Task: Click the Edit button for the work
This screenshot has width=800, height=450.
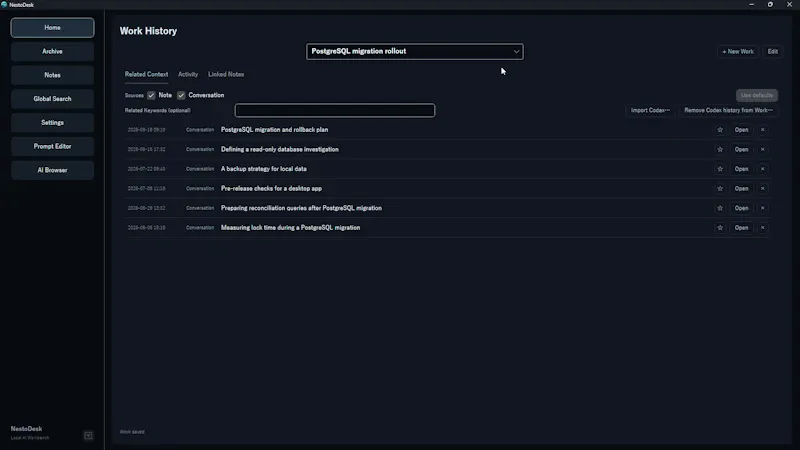Action: click(x=772, y=52)
